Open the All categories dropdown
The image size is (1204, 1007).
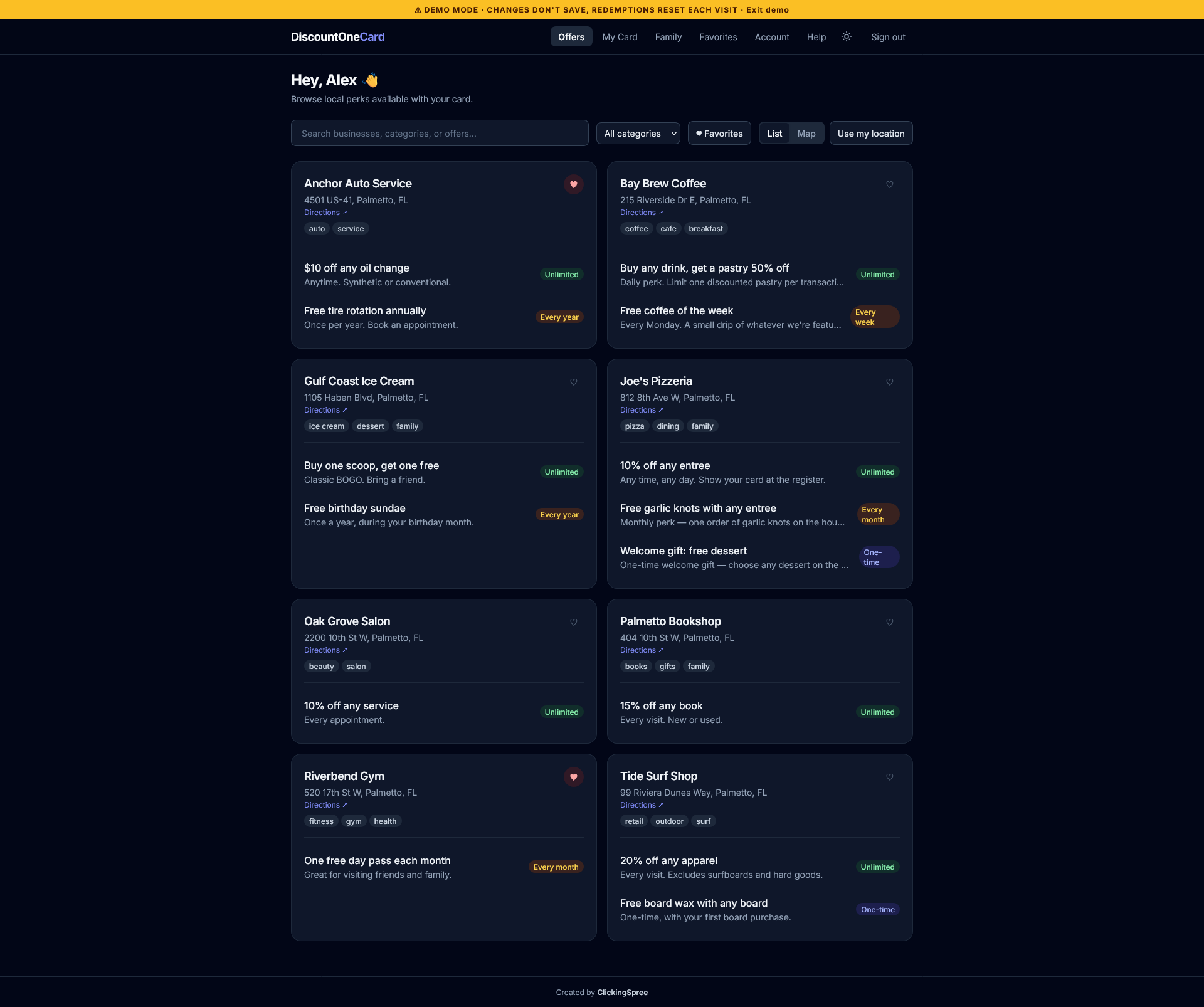pyautogui.click(x=638, y=133)
